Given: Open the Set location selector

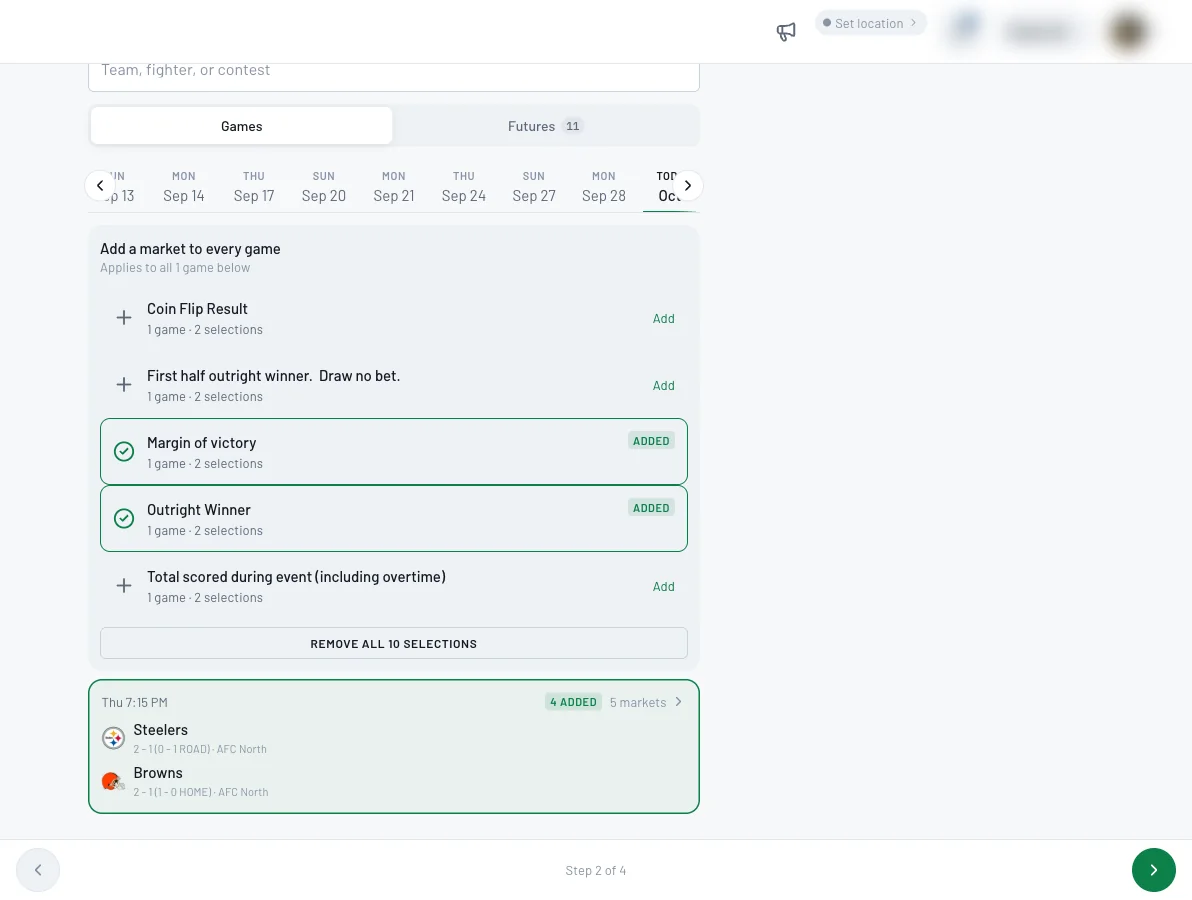Looking at the screenshot, I should coord(870,23).
